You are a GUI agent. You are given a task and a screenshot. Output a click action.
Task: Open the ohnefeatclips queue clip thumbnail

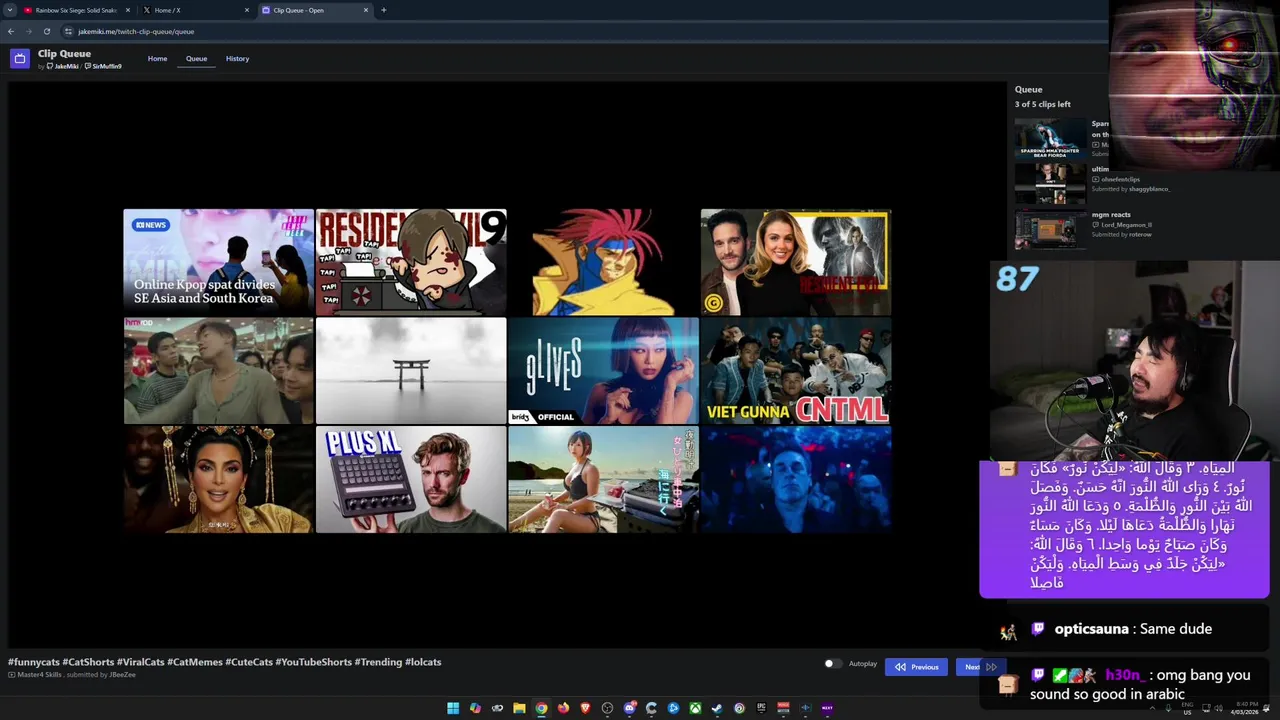(x=1050, y=185)
